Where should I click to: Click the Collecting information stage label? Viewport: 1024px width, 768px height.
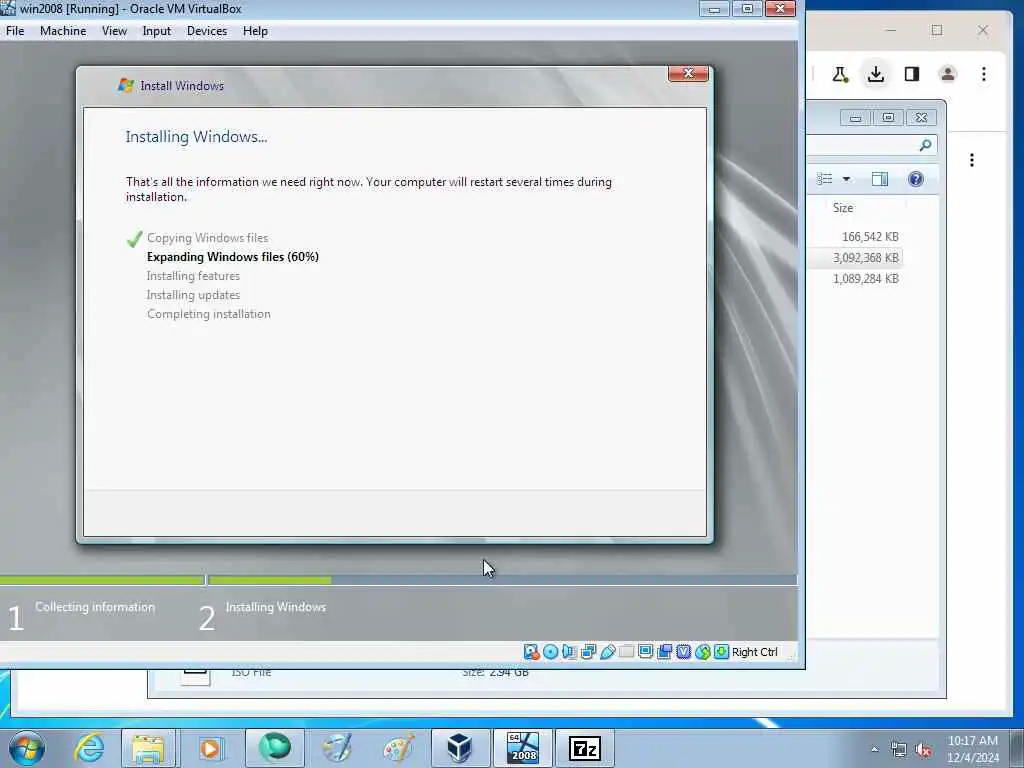point(95,607)
